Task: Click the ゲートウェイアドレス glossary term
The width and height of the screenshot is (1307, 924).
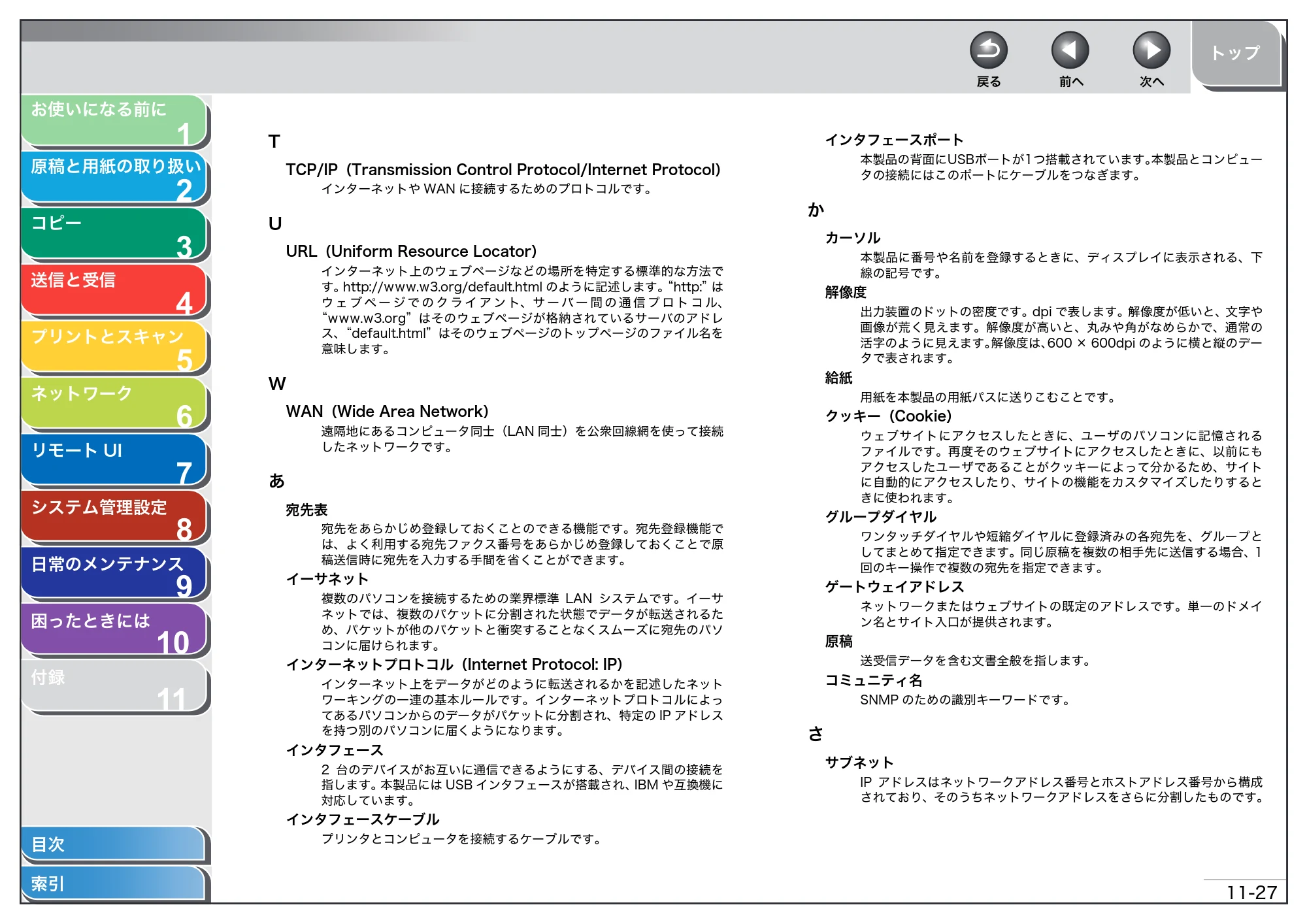Action: pos(894,587)
